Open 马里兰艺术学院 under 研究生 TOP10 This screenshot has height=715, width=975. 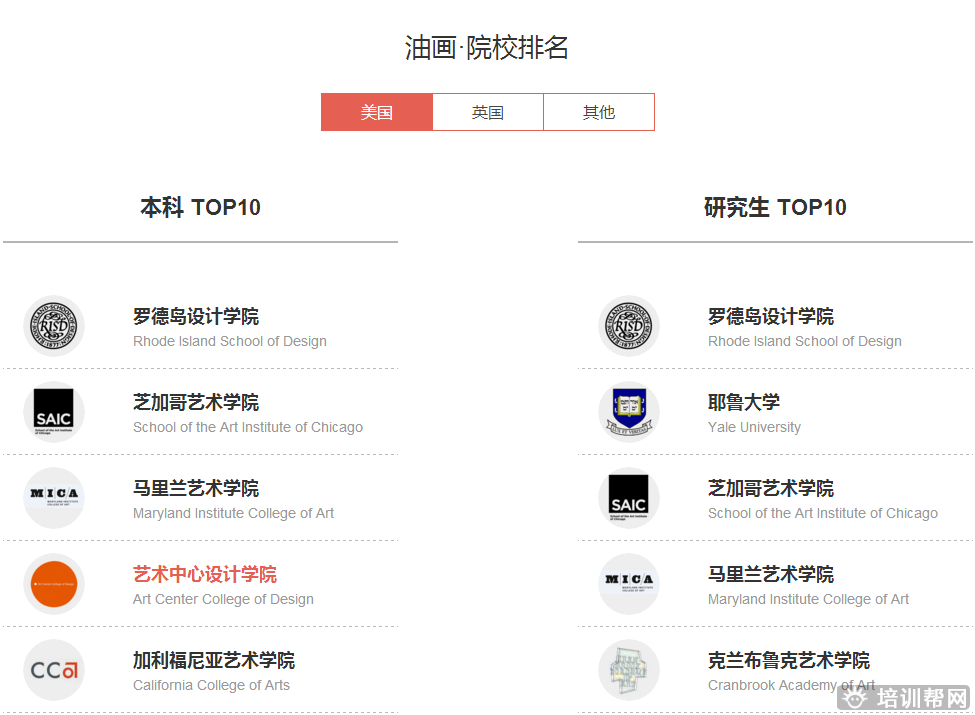(x=771, y=574)
